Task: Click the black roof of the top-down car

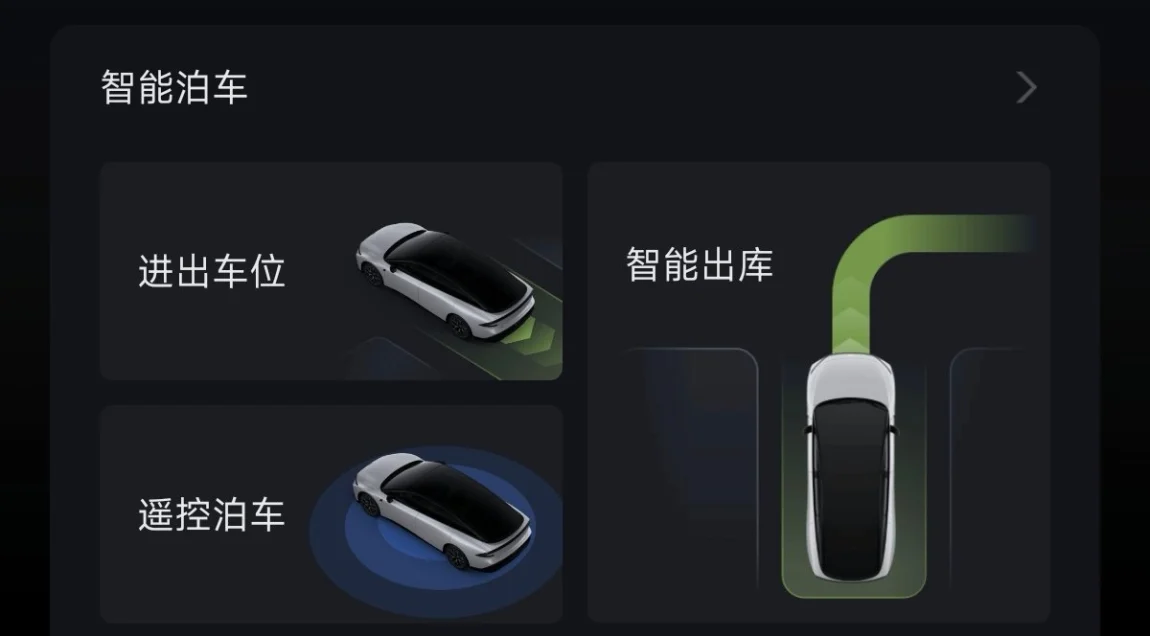Action: 851,488
